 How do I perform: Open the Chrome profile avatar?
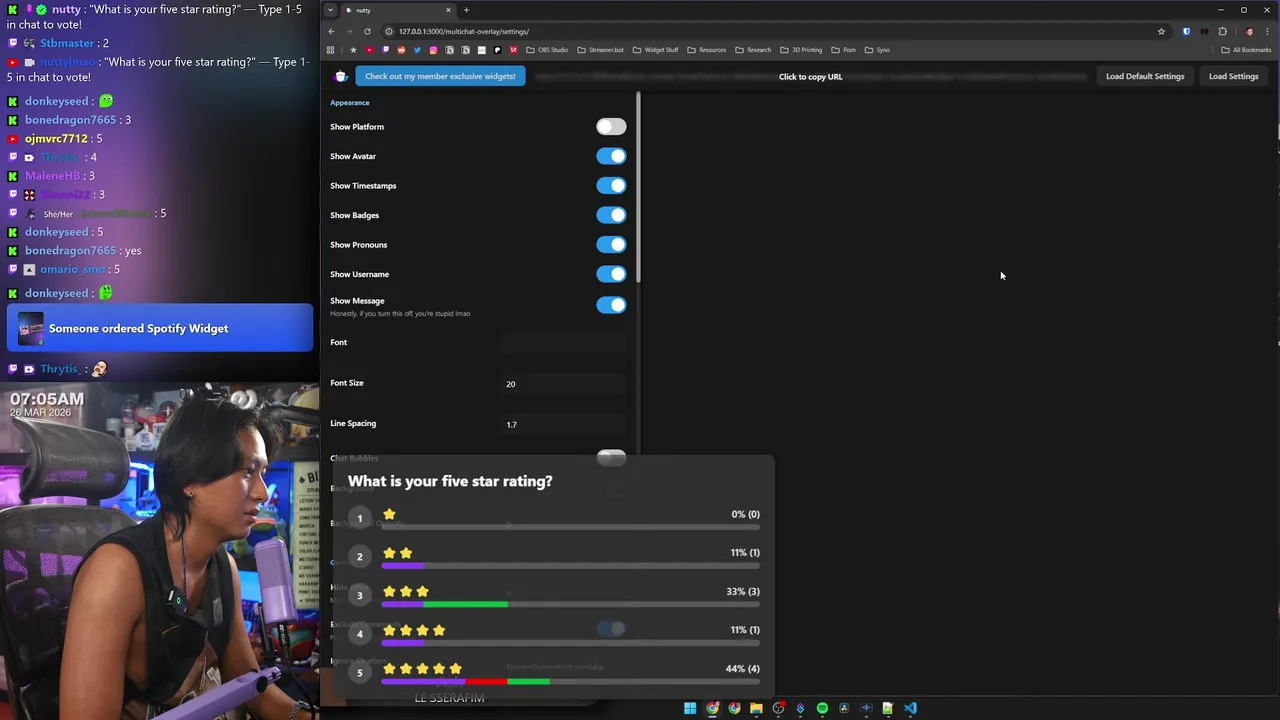pos(1249,31)
